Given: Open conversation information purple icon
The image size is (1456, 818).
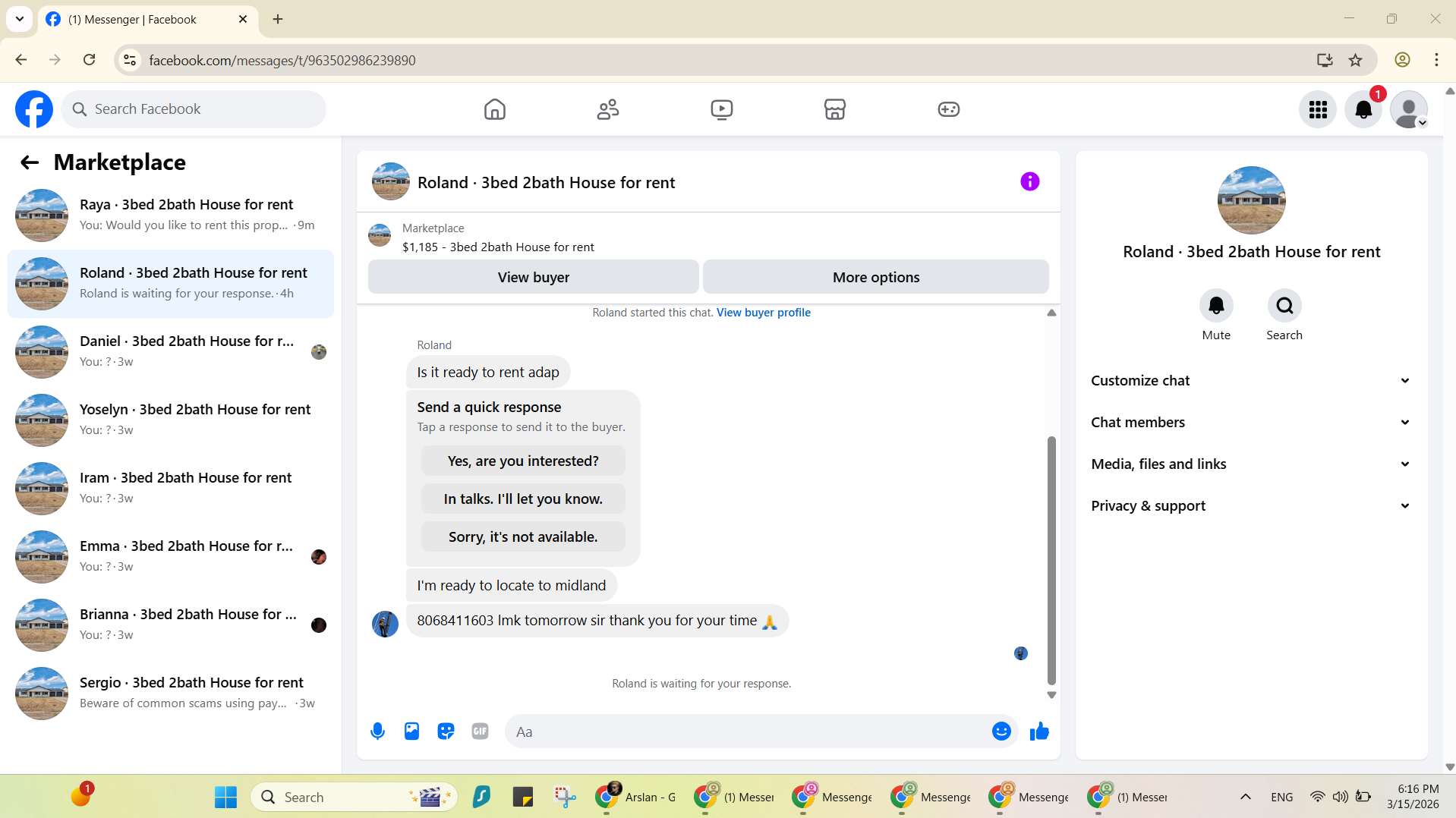Looking at the screenshot, I should [1029, 181].
